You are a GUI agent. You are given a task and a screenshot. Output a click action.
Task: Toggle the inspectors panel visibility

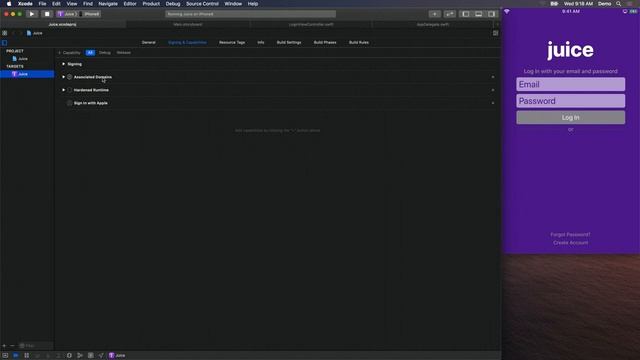pos(492,14)
